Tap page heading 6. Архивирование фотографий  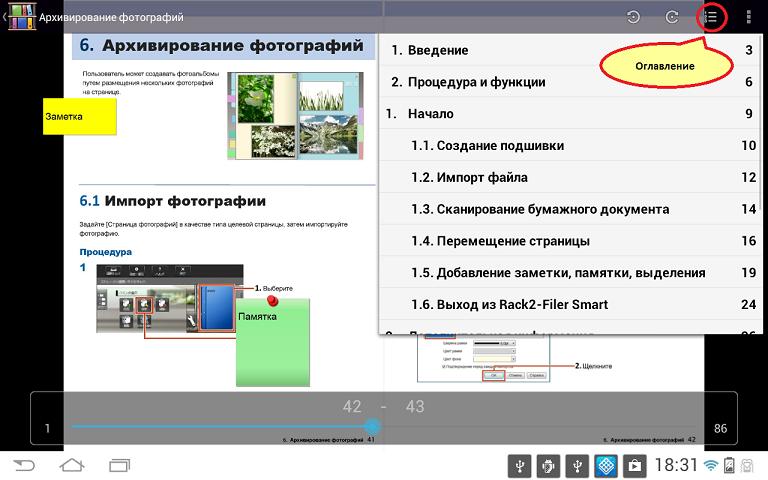[x=221, y=46]
